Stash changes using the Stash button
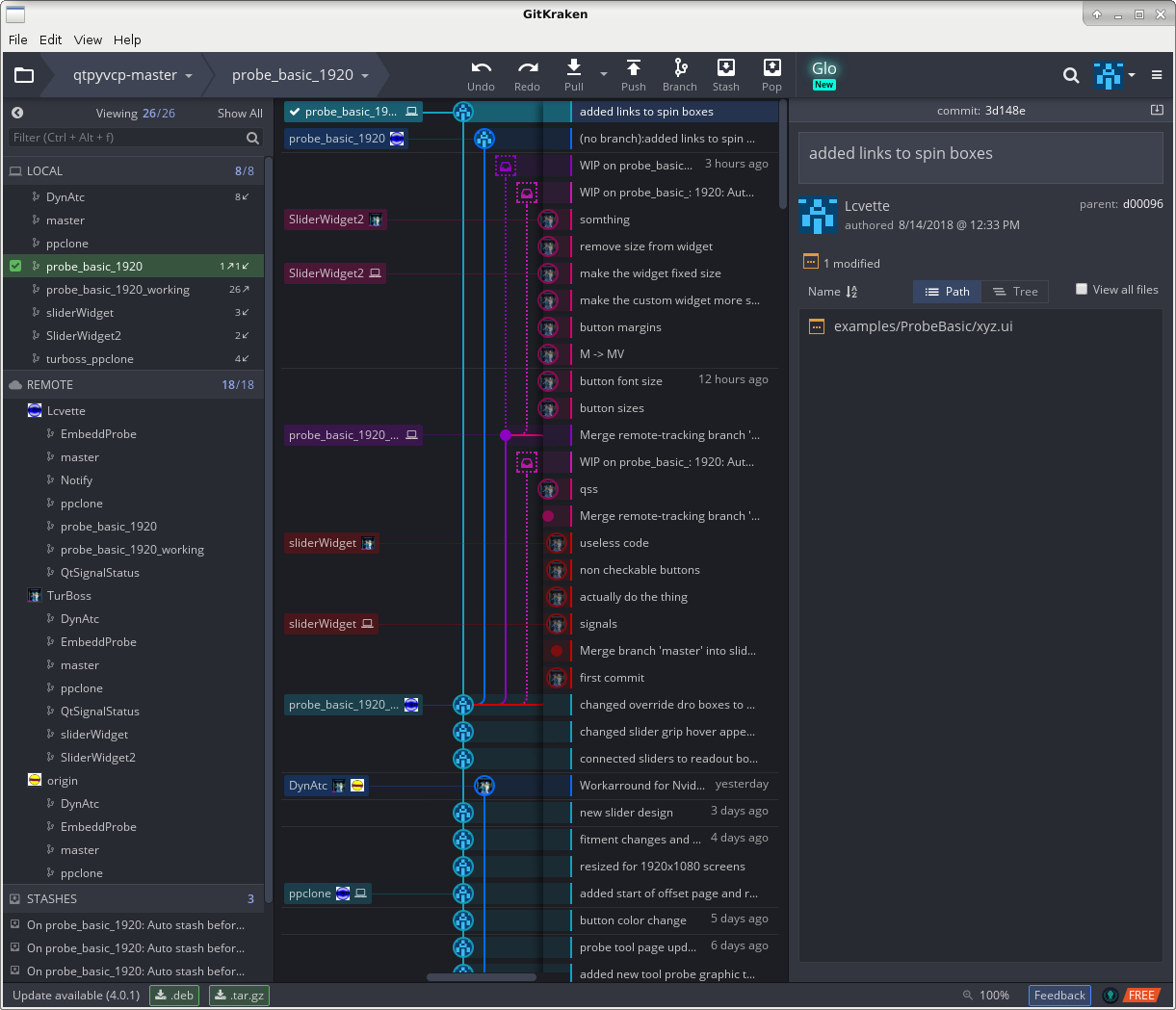This screenshot has width=1176, height=1010. tap(726, 75)
